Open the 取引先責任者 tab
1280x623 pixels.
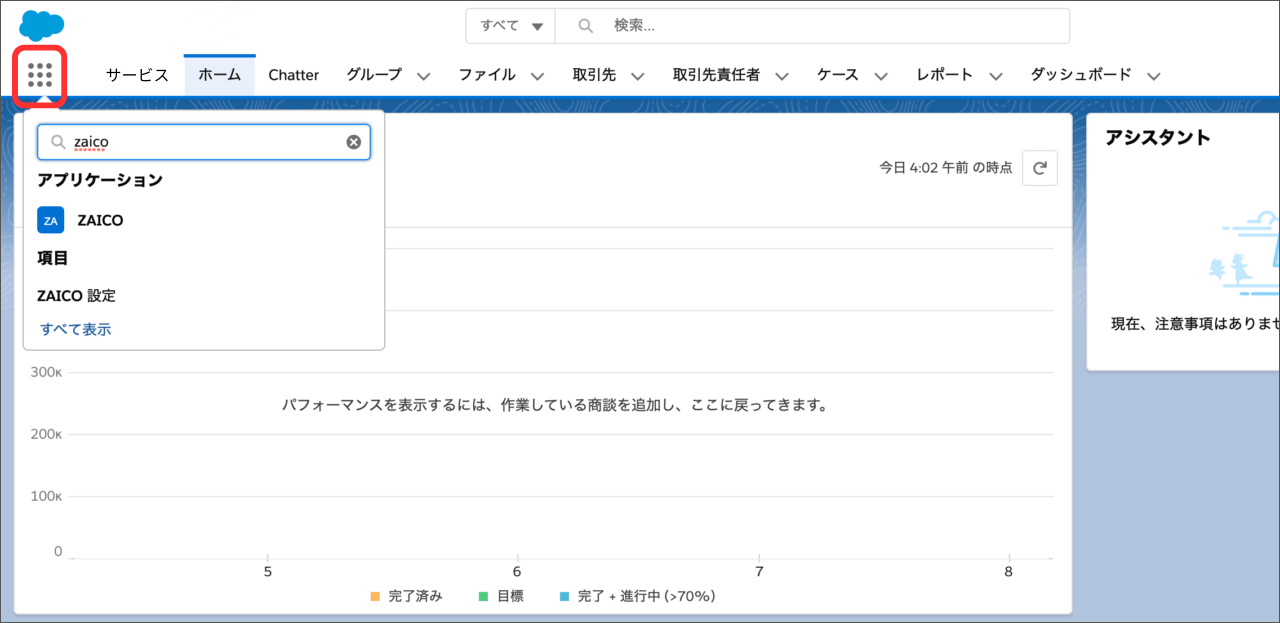coord(716,75)
